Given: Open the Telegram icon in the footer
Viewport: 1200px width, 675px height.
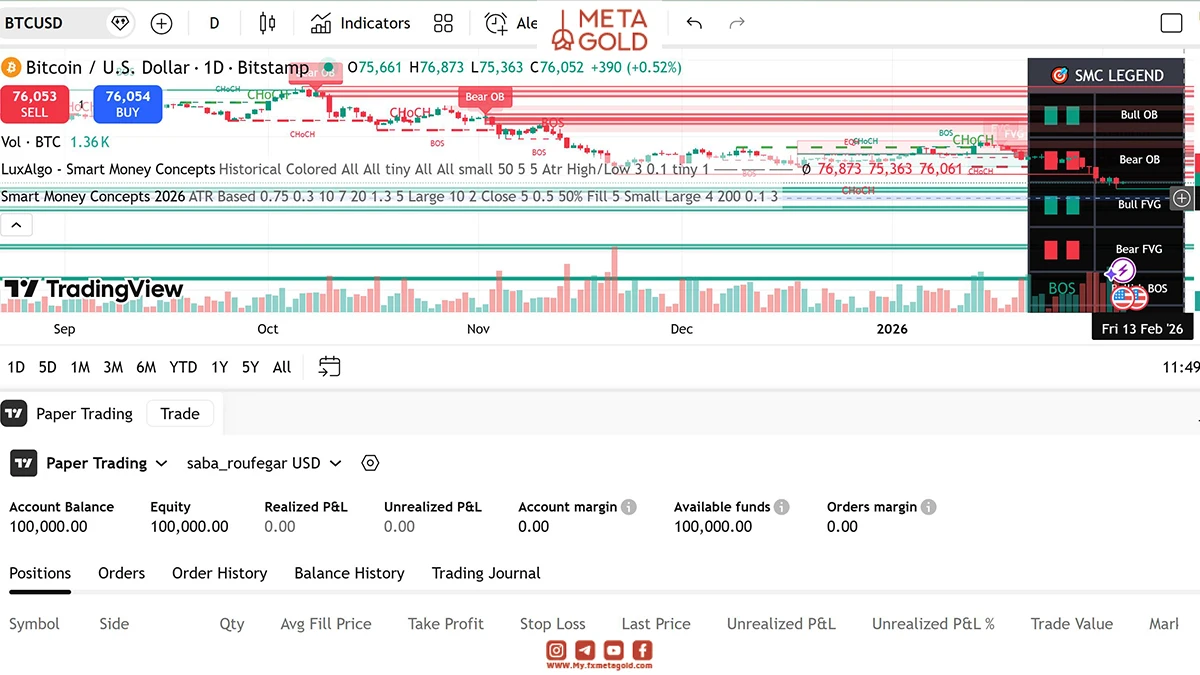Looking at the screenshot, I should click(x=585, y=650).
